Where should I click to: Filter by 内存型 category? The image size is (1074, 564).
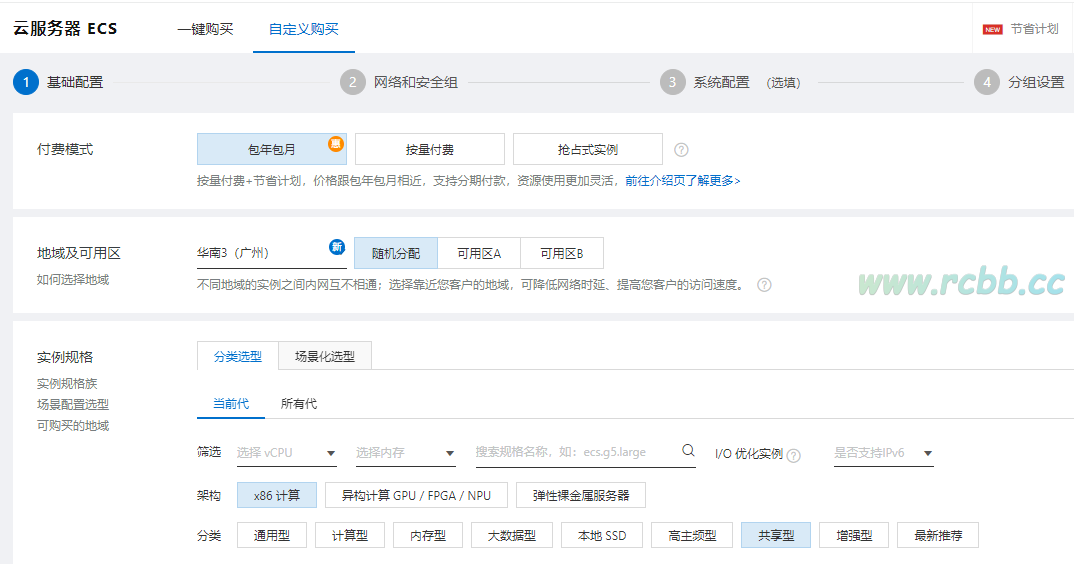428,535
